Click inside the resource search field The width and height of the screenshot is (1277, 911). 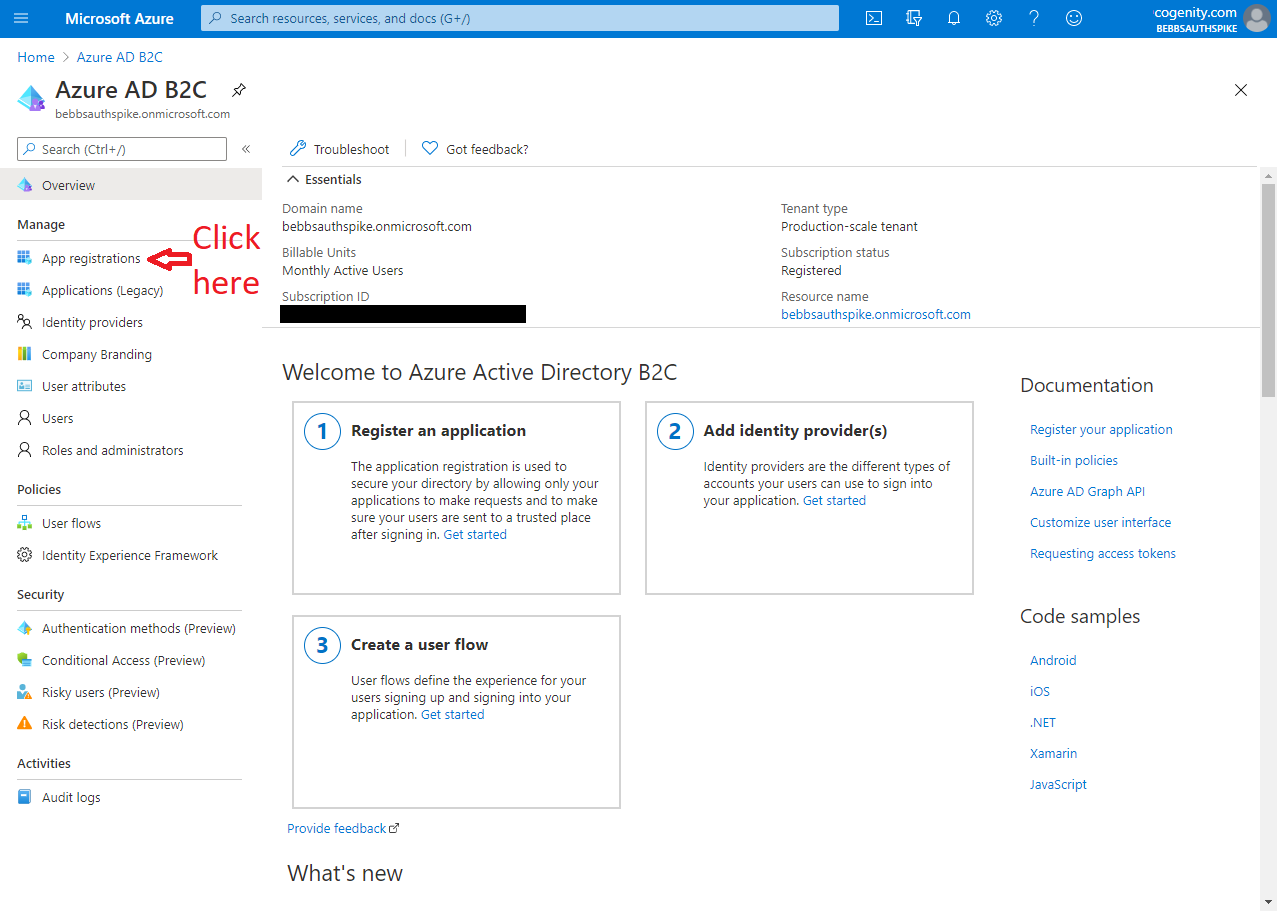(x=519, y=17)
